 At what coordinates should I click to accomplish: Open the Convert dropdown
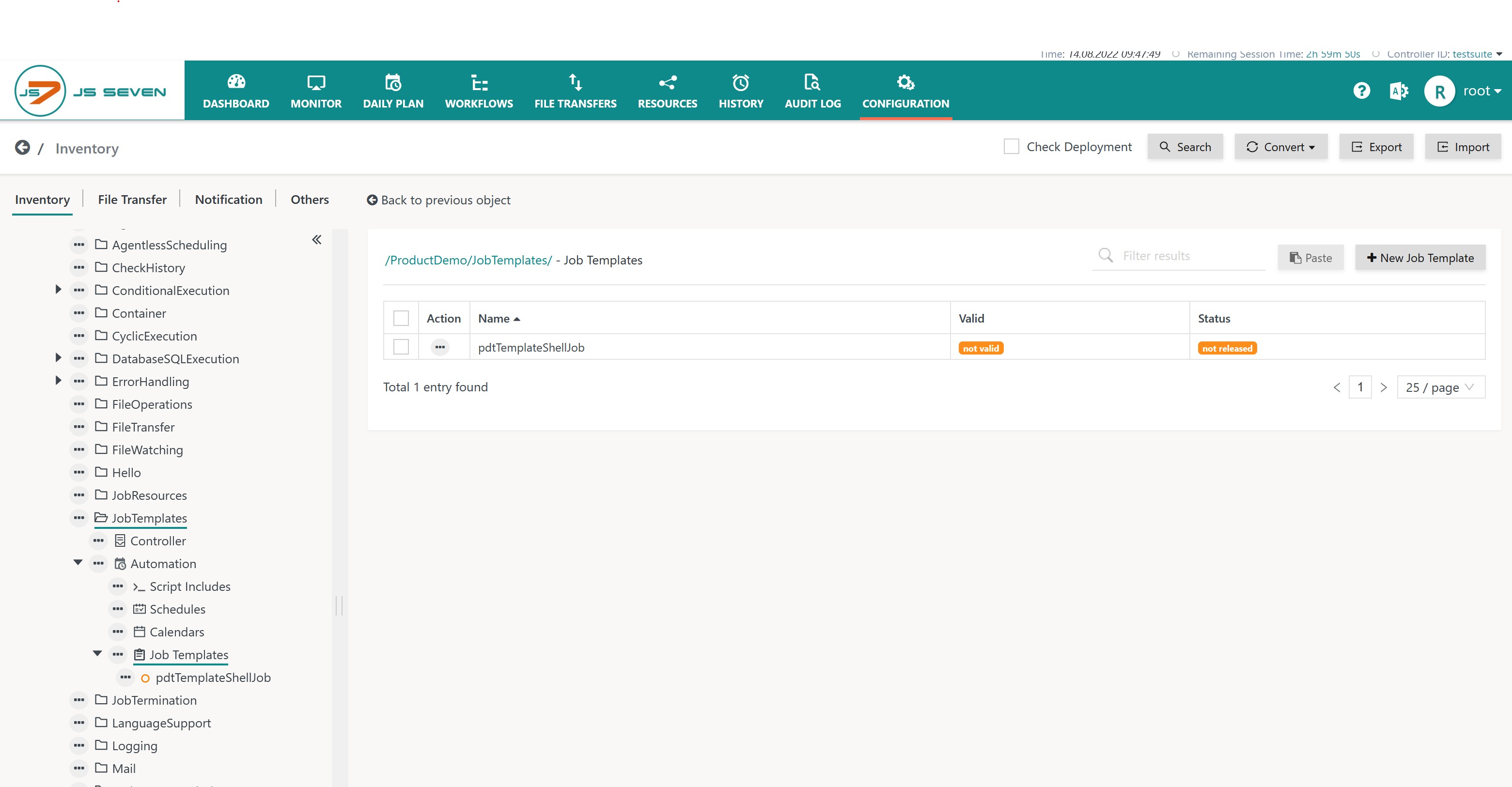point(1281,147)
